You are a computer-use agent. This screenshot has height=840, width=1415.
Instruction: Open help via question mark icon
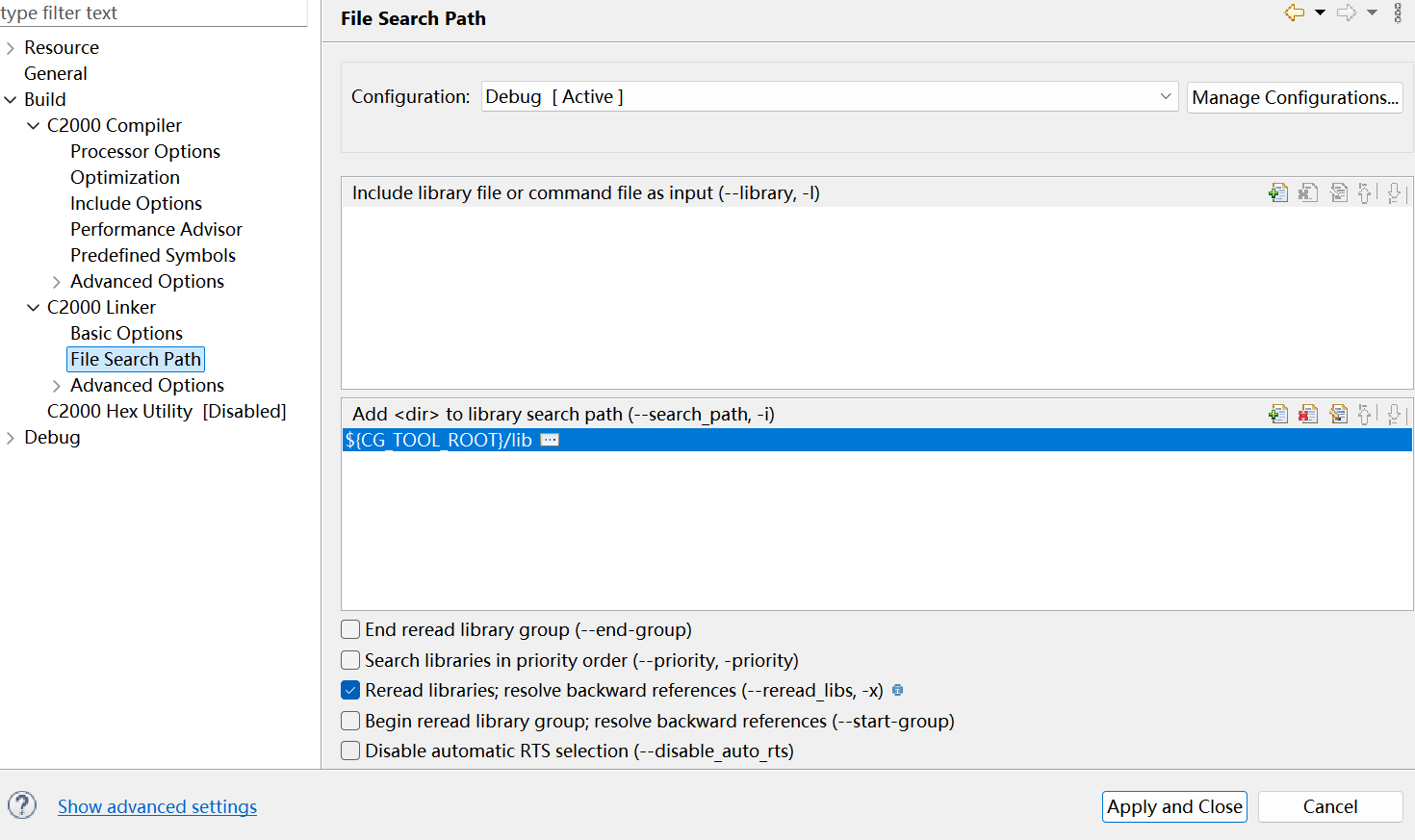[22, 805]
